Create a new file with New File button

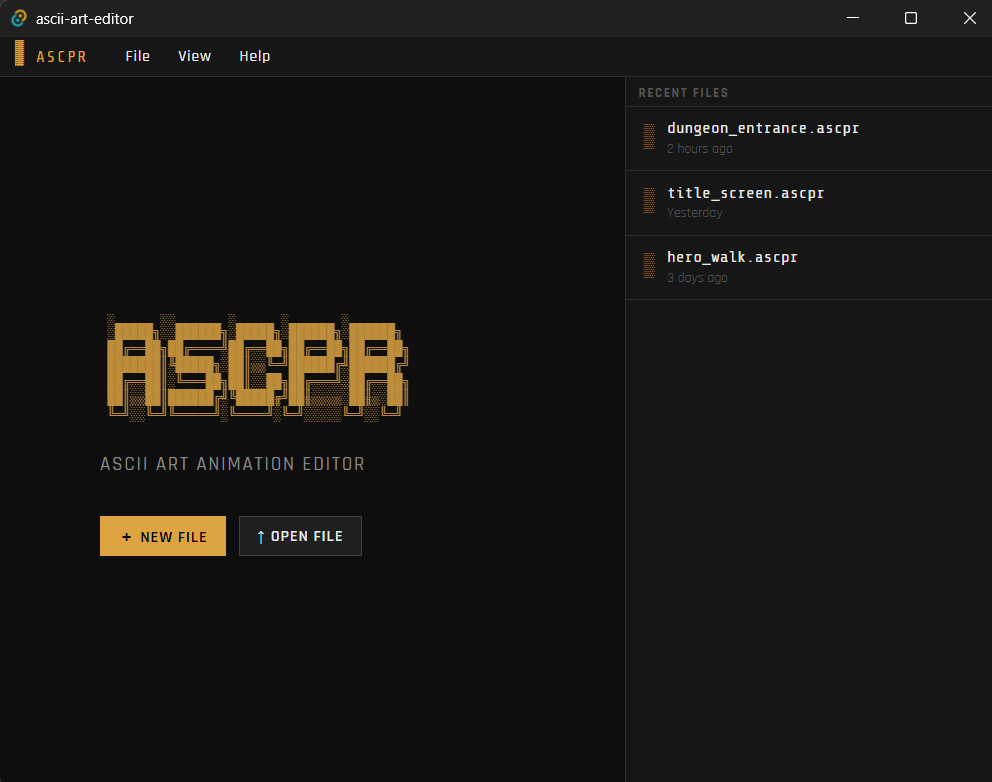[163, 536]
